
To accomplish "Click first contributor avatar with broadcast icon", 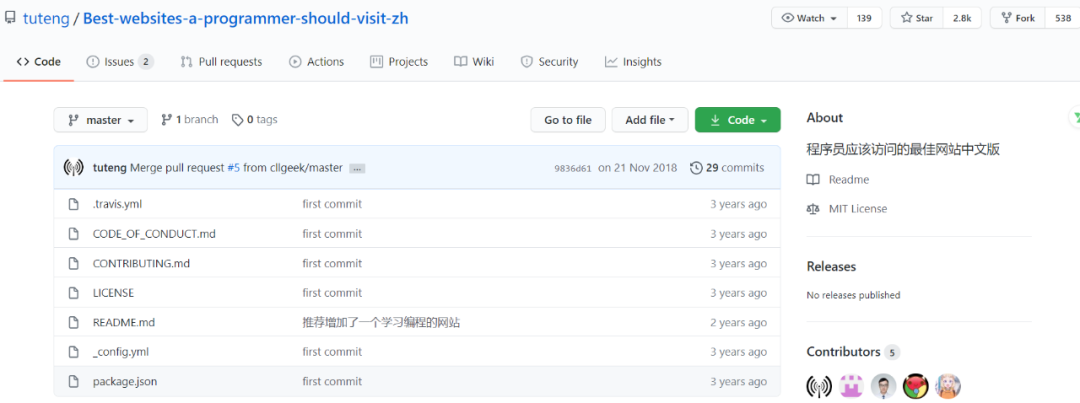I will [x=819, y=386].
